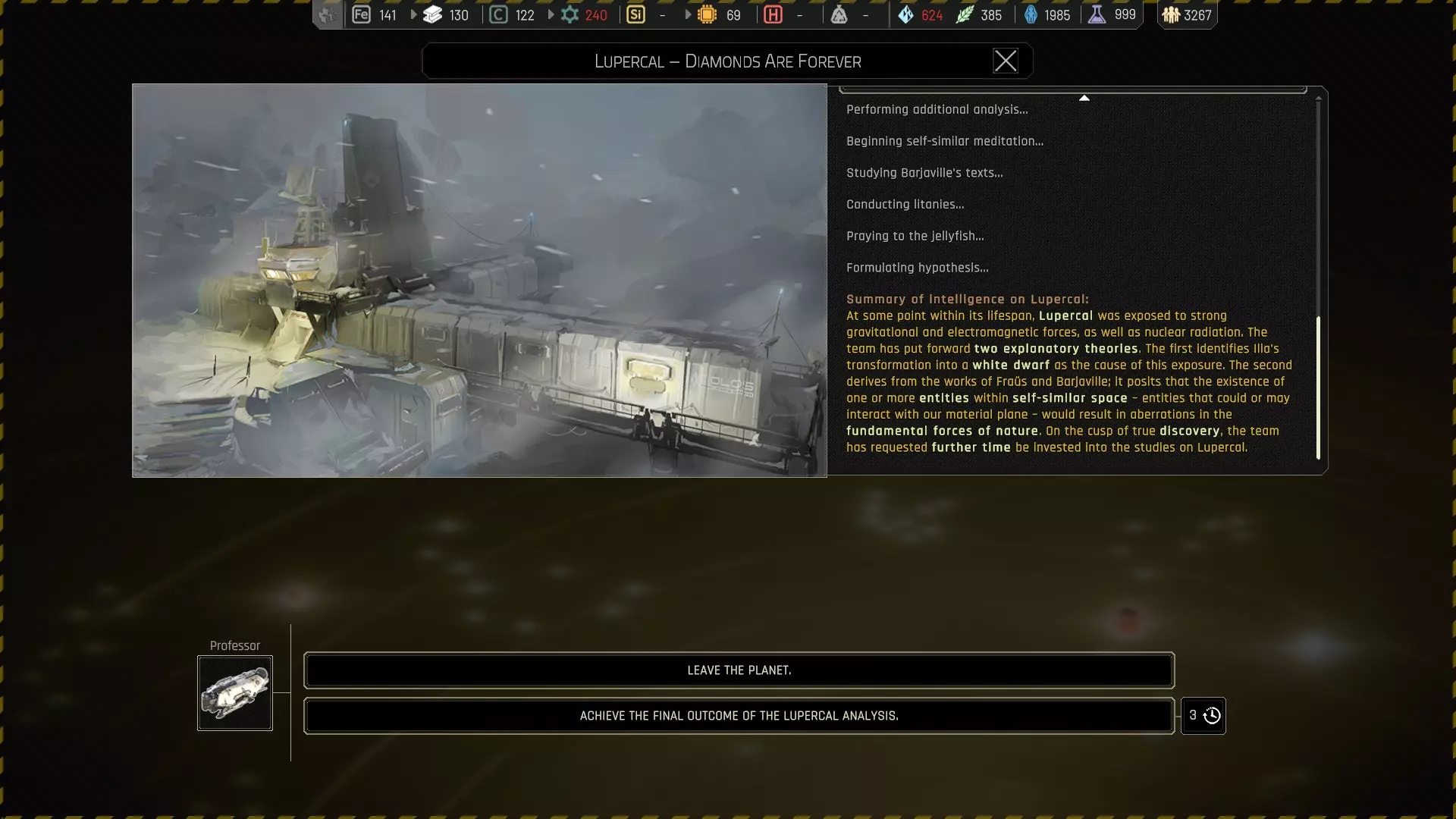This screenshot has height=819, width=1456.
Task: Click the green leaf food icon
Action: coord(964,14)
